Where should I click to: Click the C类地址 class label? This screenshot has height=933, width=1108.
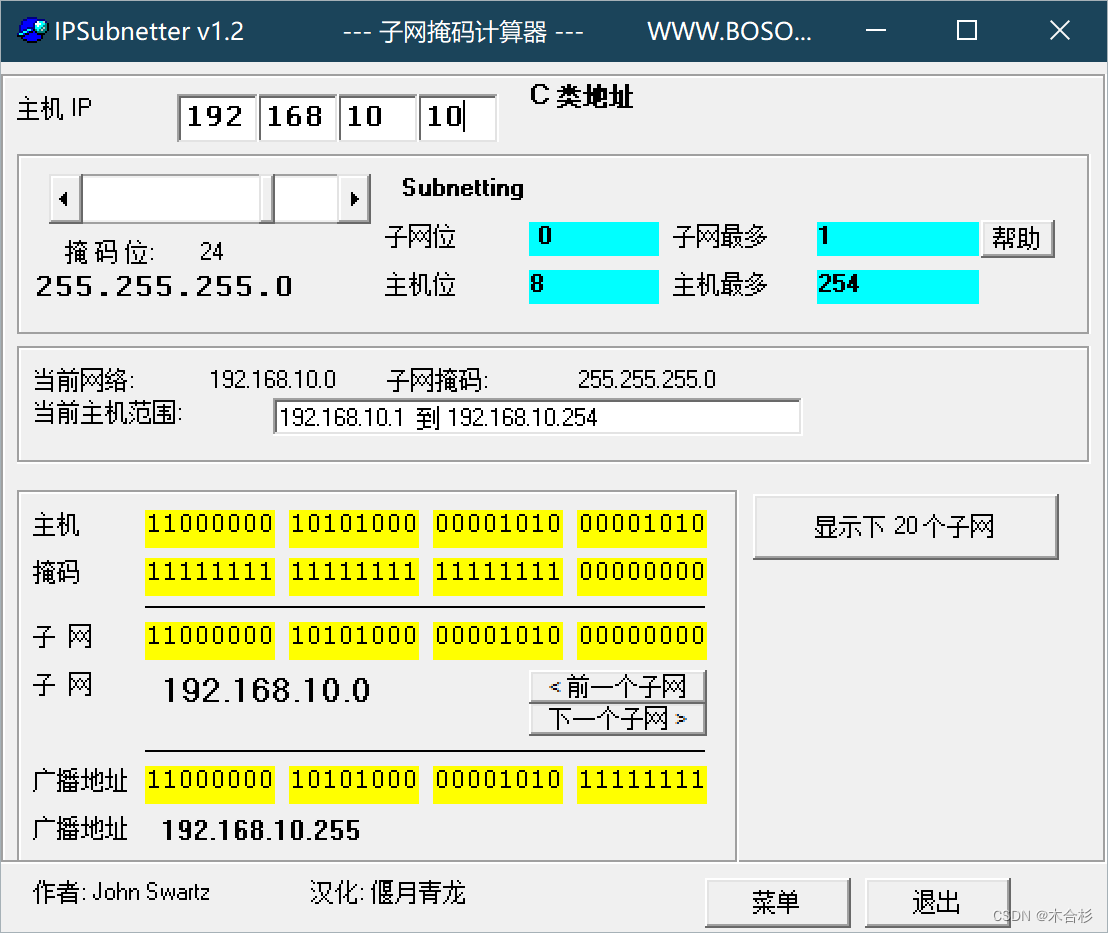581,96
